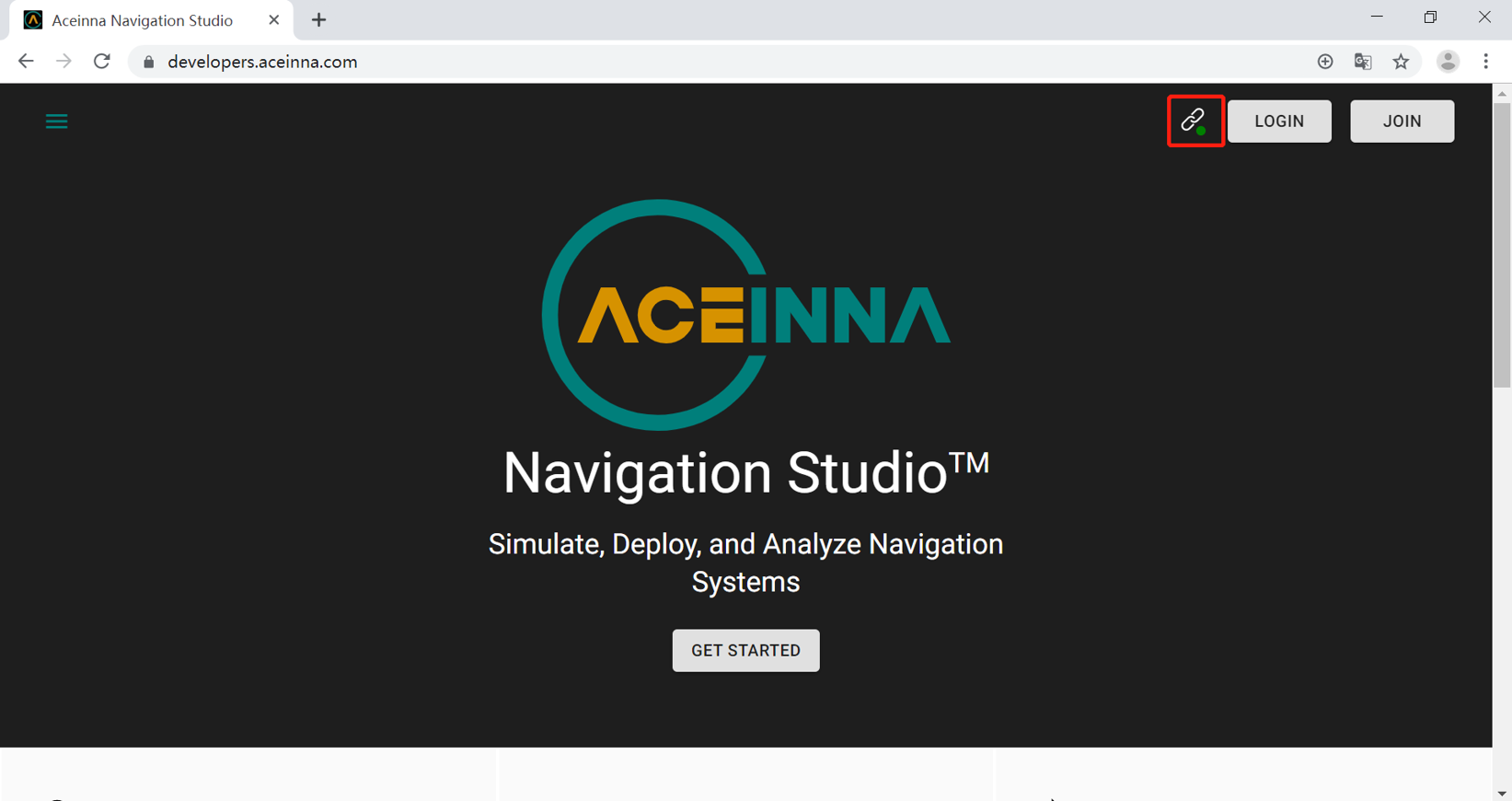Close the Aceinna Navigation Studio tab
The height and width of the screenshot is (801, 1512).
pos(273,20)
